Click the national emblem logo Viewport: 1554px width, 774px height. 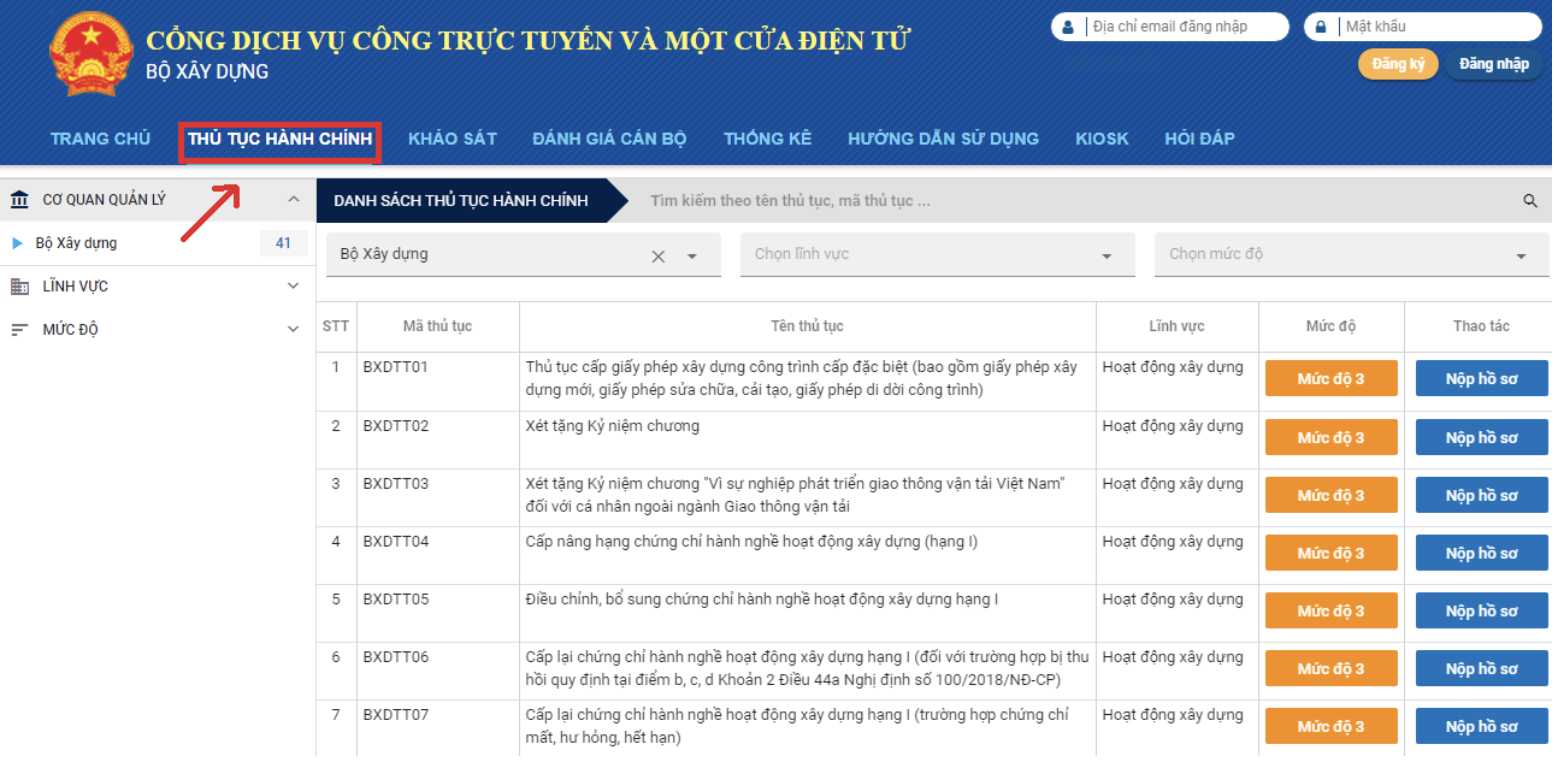point(90,52)
